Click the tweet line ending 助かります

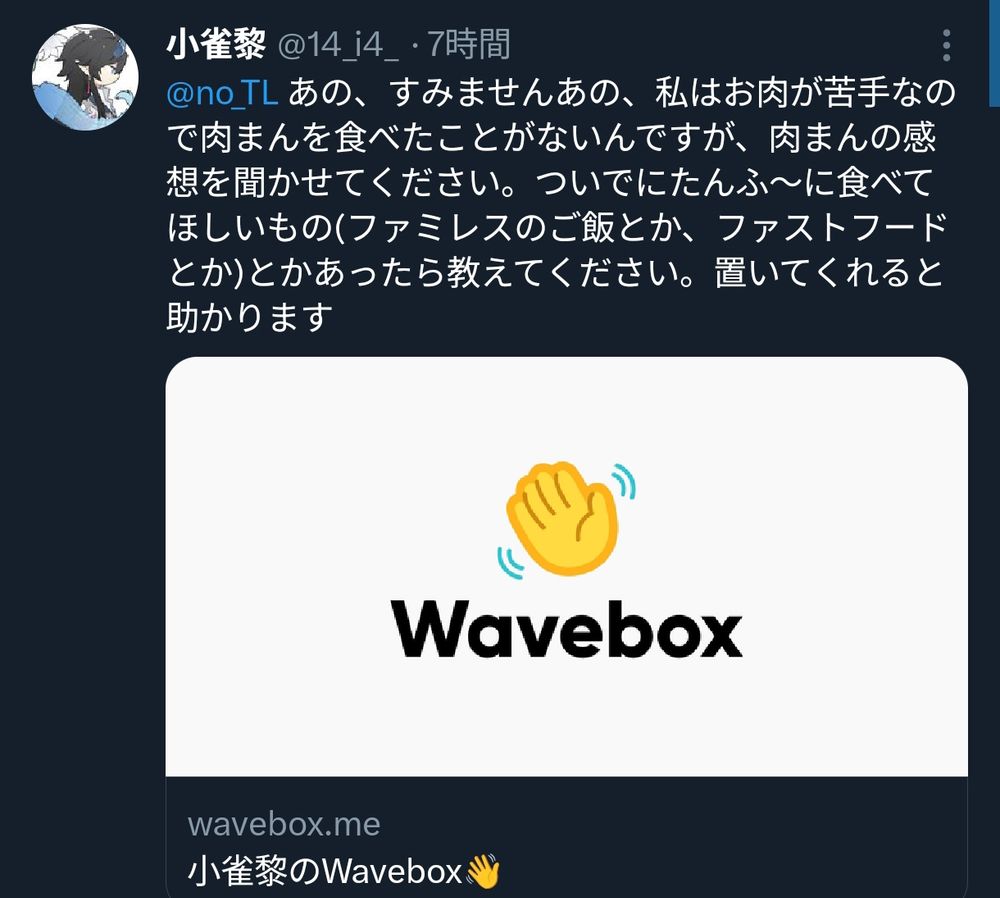click(x=249, y=317)
